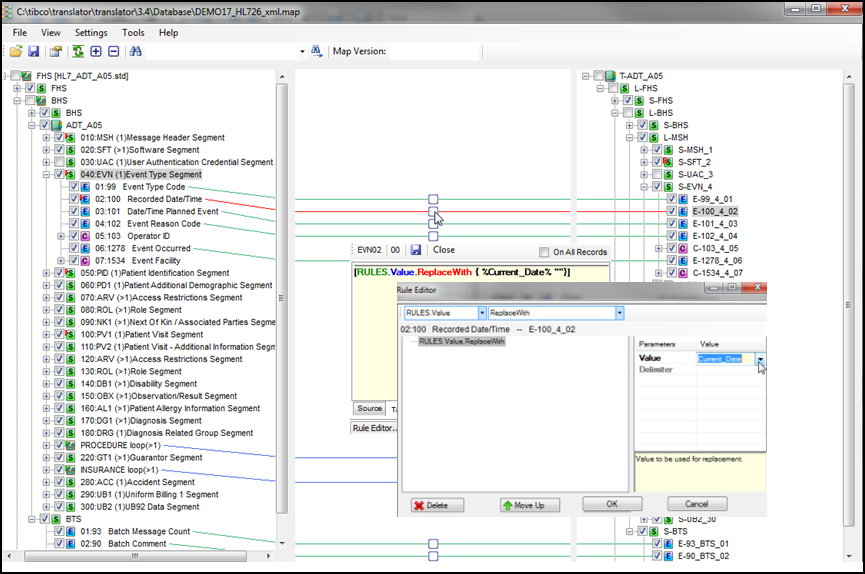Save the rule using the EVN02 panel disk icon
The height and width of the screenshot is (574, 865).
pyautogui.click(x=416, y=250)
